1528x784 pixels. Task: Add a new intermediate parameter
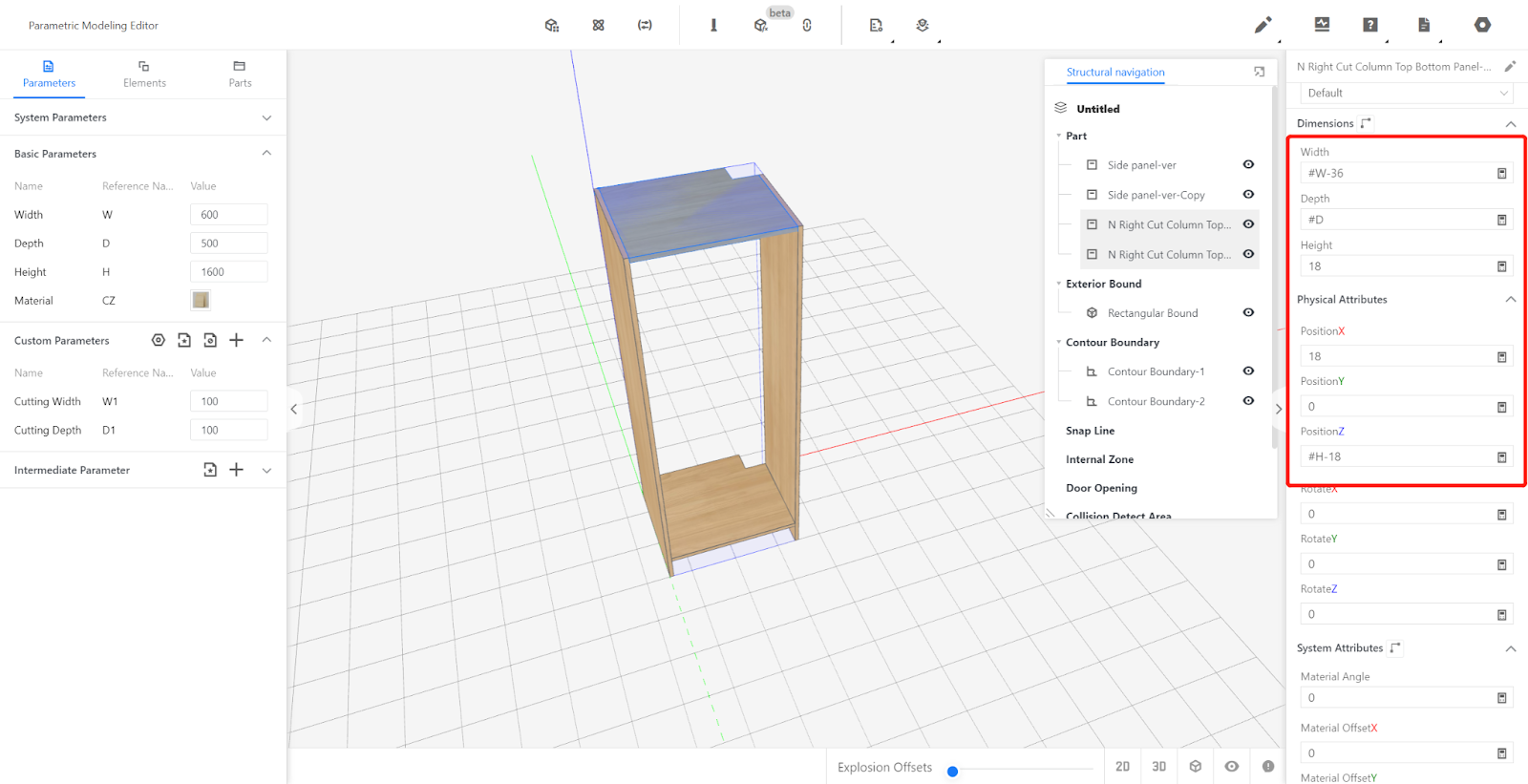tap(237, 470)
